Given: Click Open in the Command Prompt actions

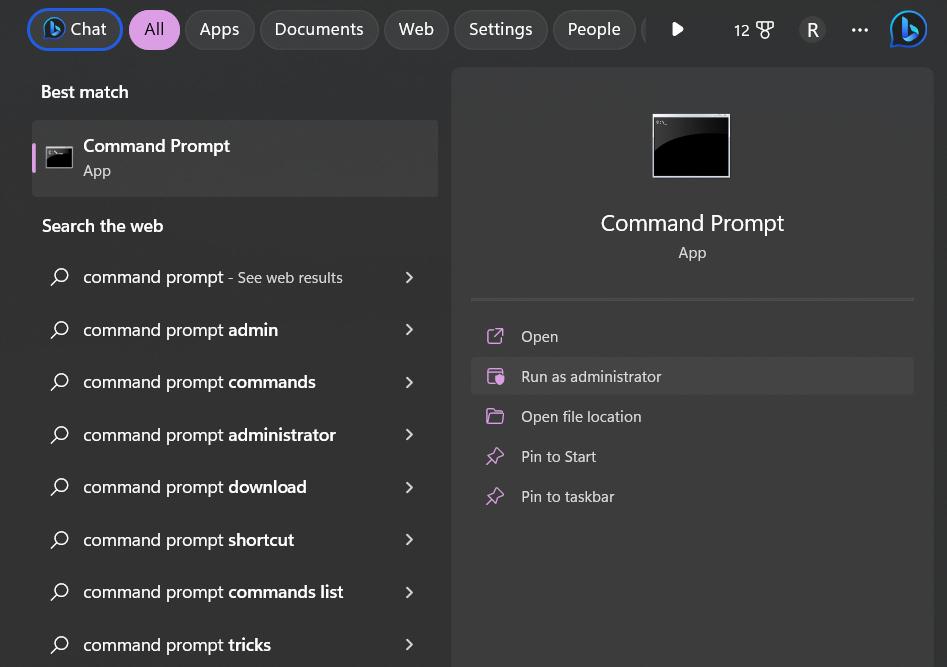Looking at the screenshot, I should pyautogui.click(x=692, y=337).
